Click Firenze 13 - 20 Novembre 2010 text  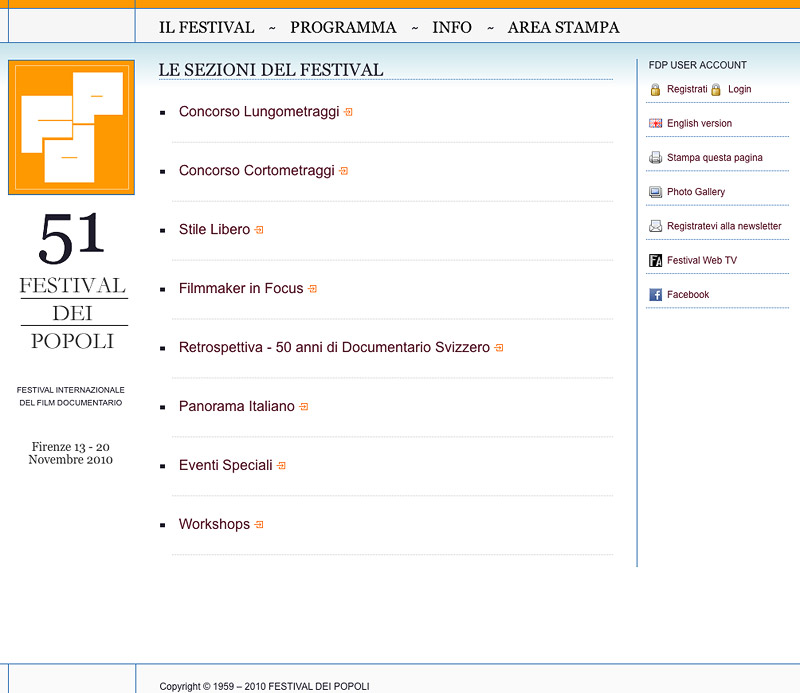[71, 453]
